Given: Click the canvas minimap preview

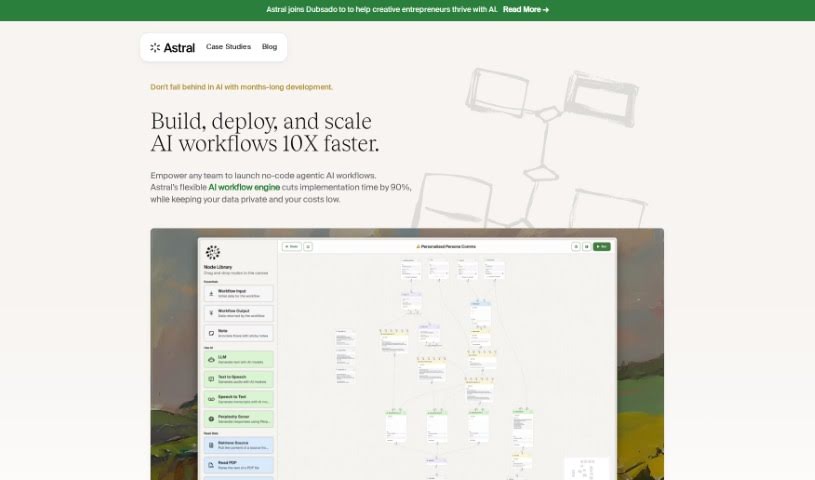Looking at the screenshot, I should click(586, 468).
